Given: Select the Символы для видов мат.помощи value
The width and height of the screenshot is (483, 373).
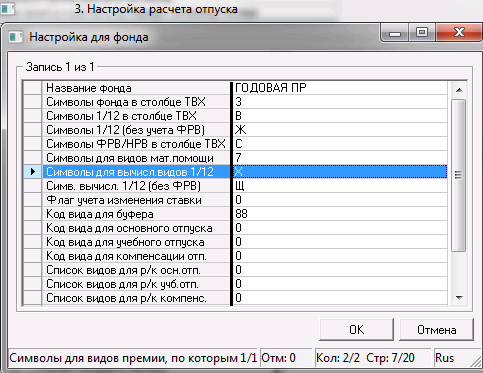Looking at the screenshot, I should point(340,158).
